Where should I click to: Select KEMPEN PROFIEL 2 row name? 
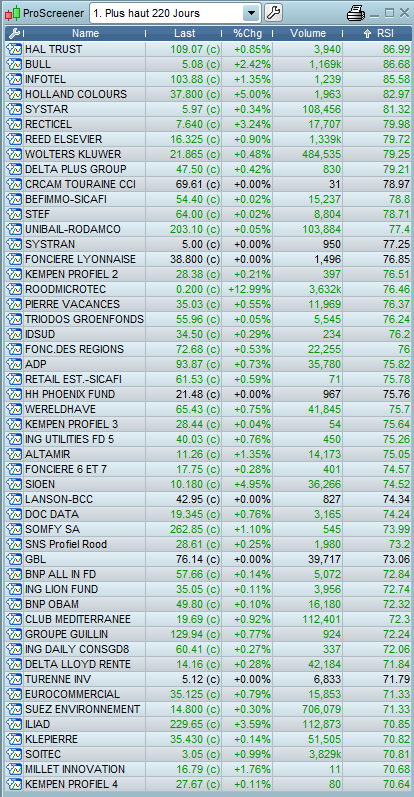coord(71,274)
